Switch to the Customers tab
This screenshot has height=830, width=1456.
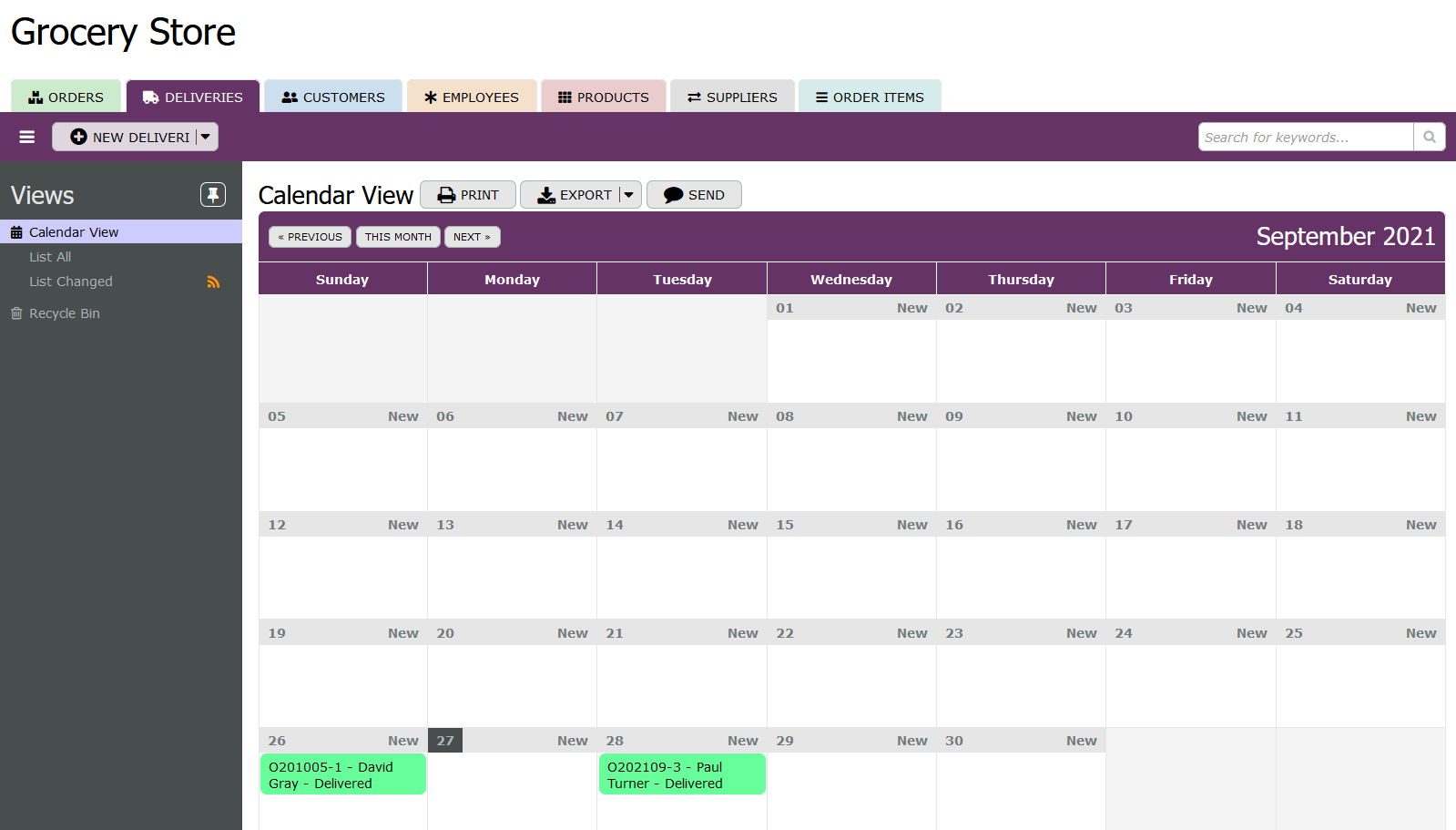(333, 97)
